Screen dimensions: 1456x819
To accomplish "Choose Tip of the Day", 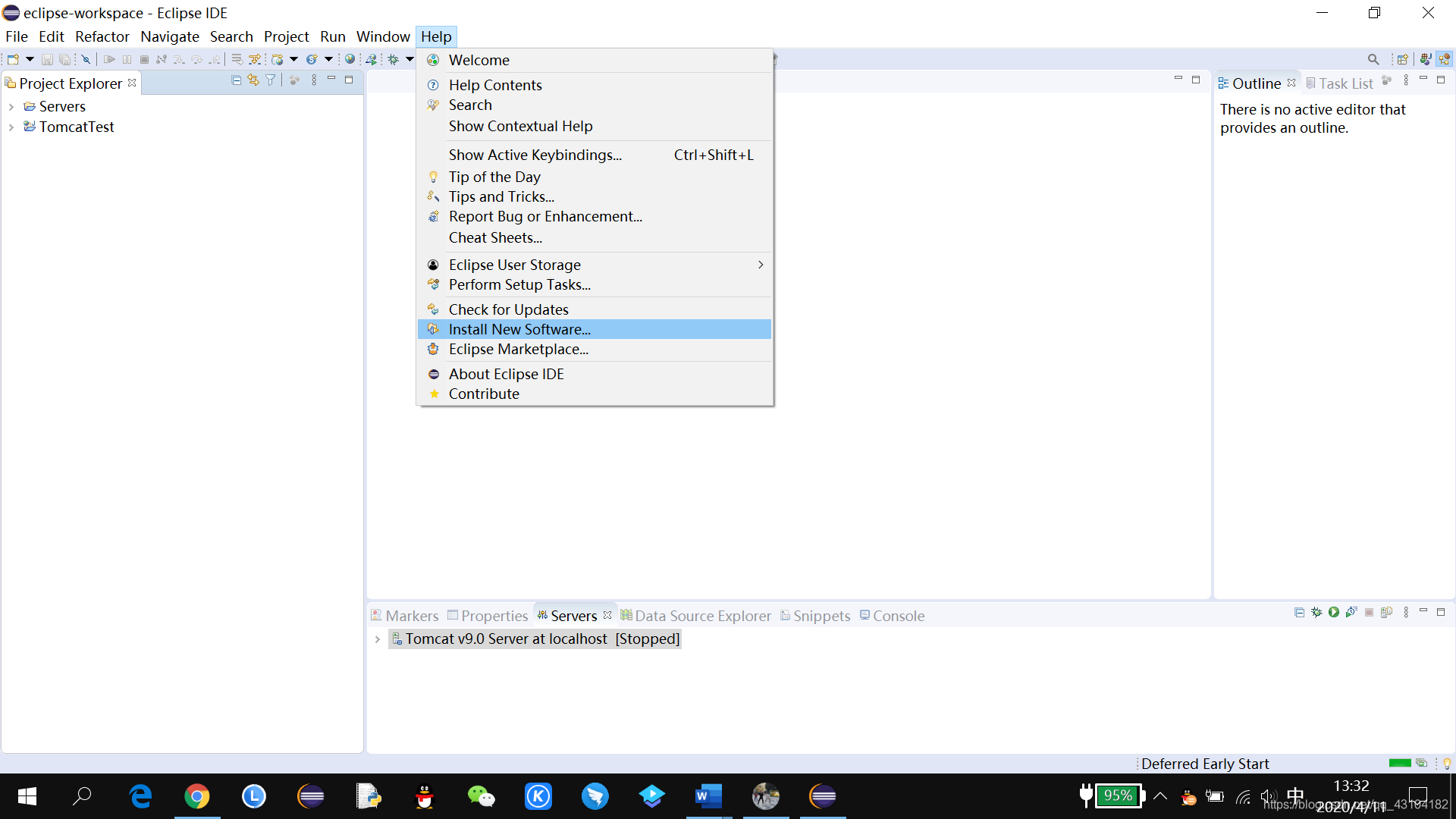I will [595, 177].
